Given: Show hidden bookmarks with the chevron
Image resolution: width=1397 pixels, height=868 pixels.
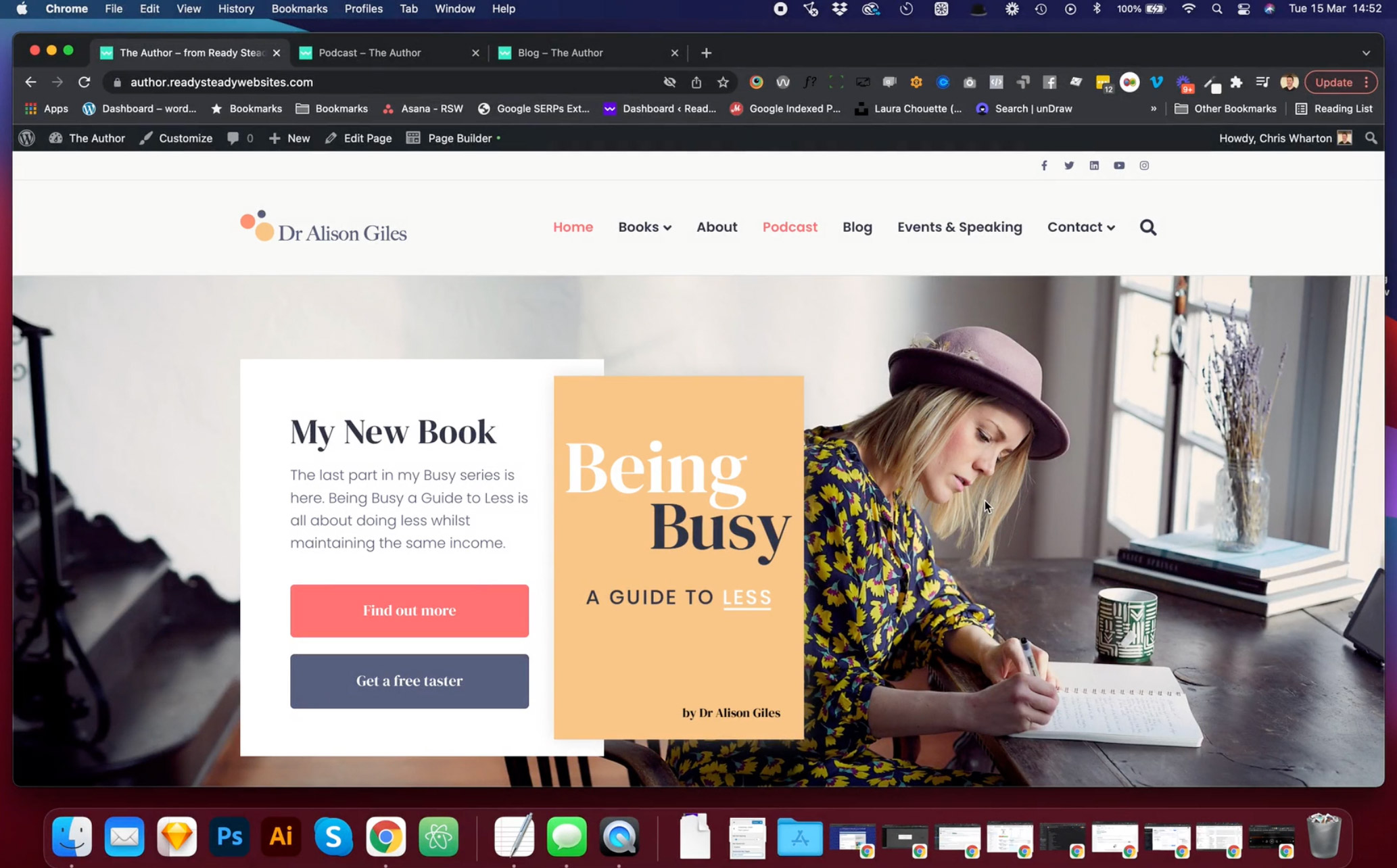Looking at the screenshot, I should (x=1153, y=109).
